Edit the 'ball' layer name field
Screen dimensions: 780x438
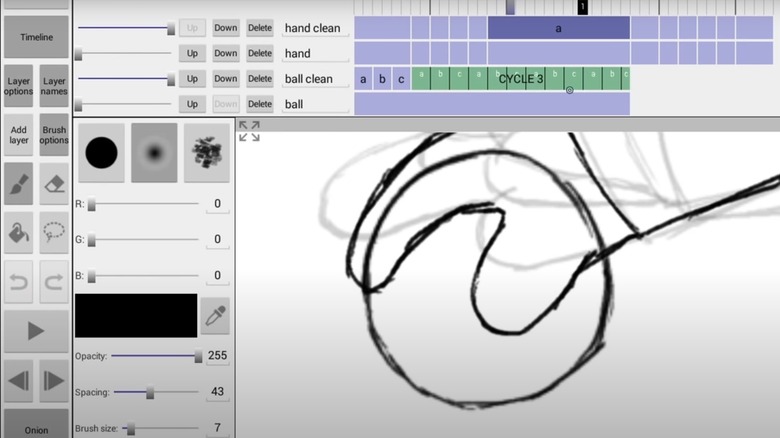click(315, 105)
